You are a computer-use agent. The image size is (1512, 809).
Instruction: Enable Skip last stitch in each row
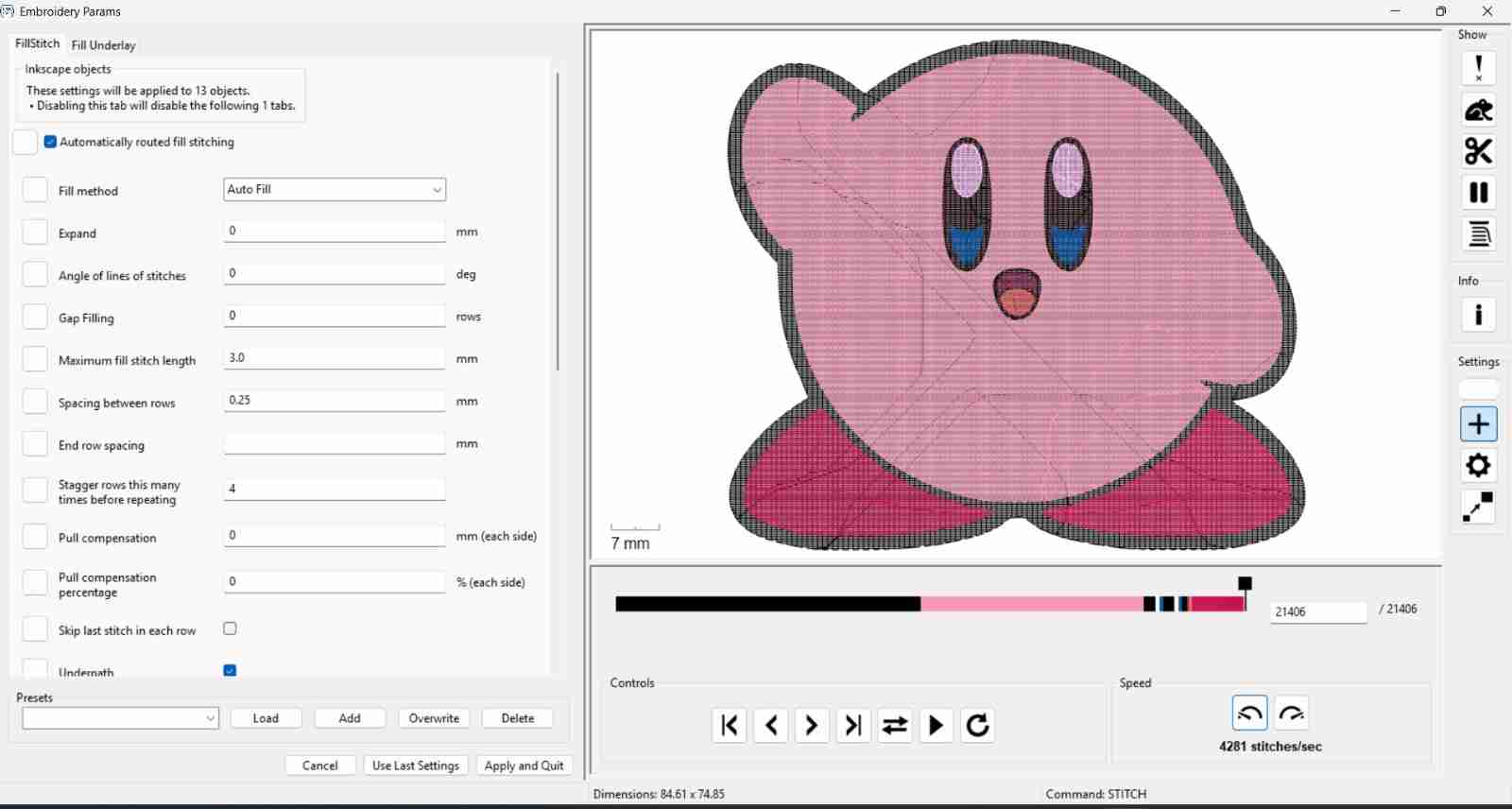[x=230, y=628]
